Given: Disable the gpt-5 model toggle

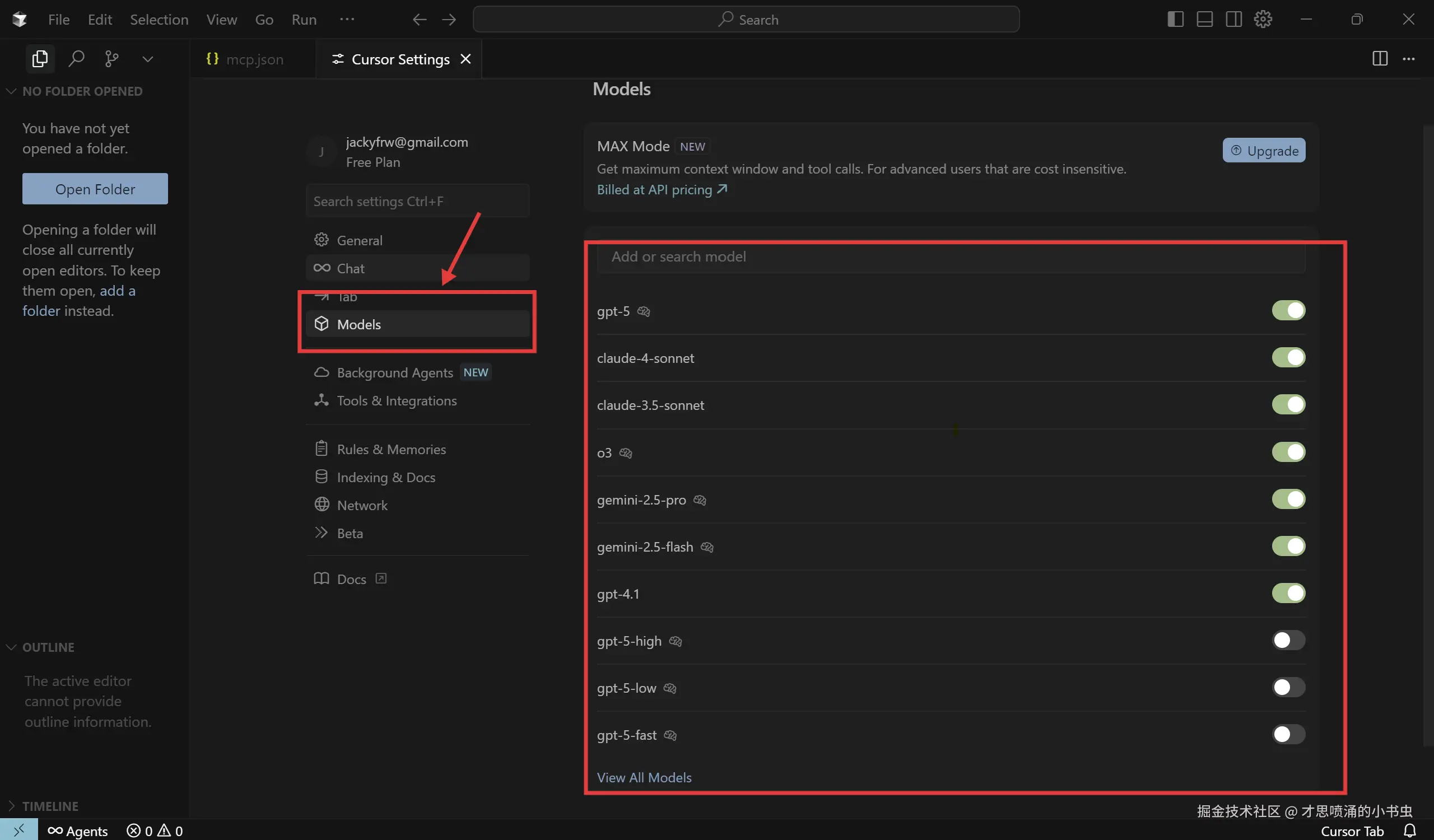Looking at the screenshot, I should point(1288,311).
